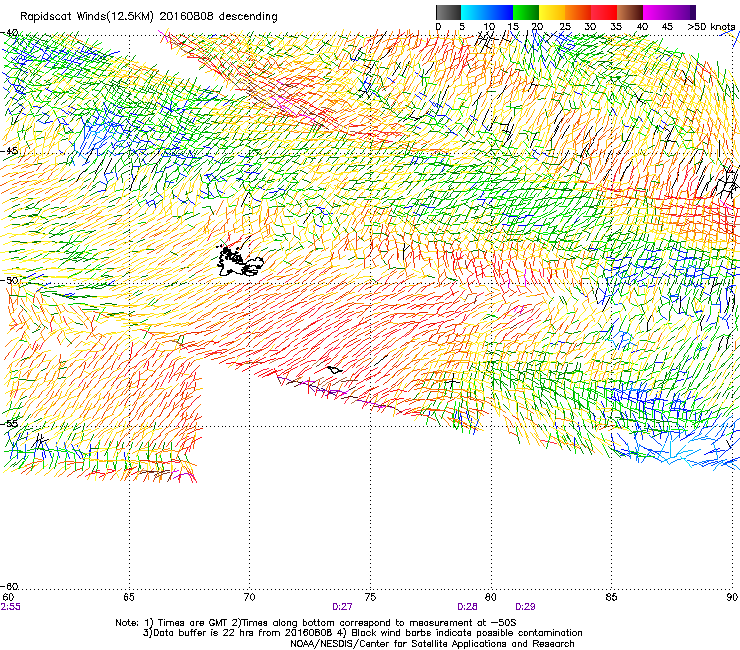Click the large black island outline near 70E
740x650 pixels.
coord(238,261)
